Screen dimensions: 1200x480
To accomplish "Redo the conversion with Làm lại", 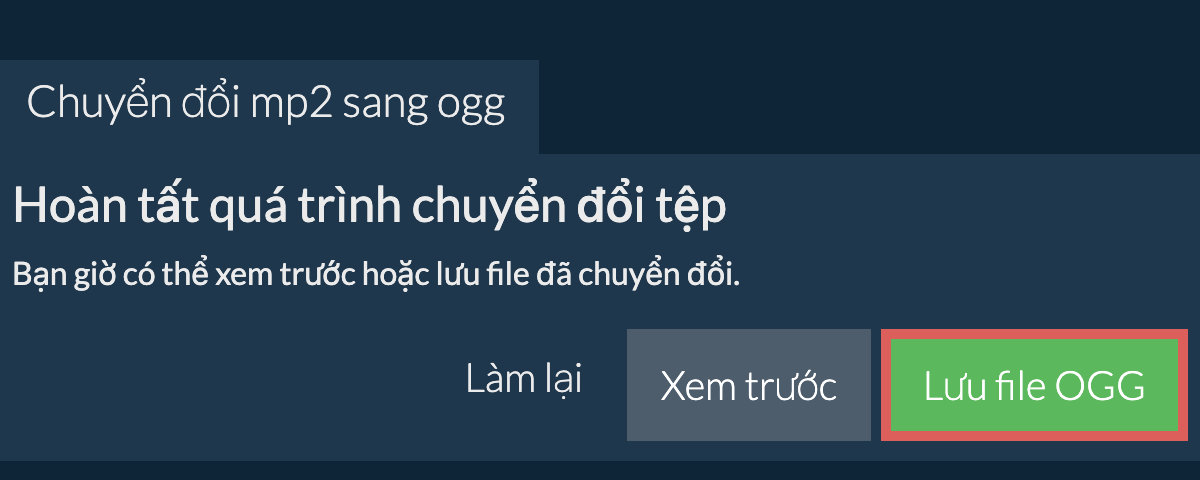I will click(x=524, y=381).
